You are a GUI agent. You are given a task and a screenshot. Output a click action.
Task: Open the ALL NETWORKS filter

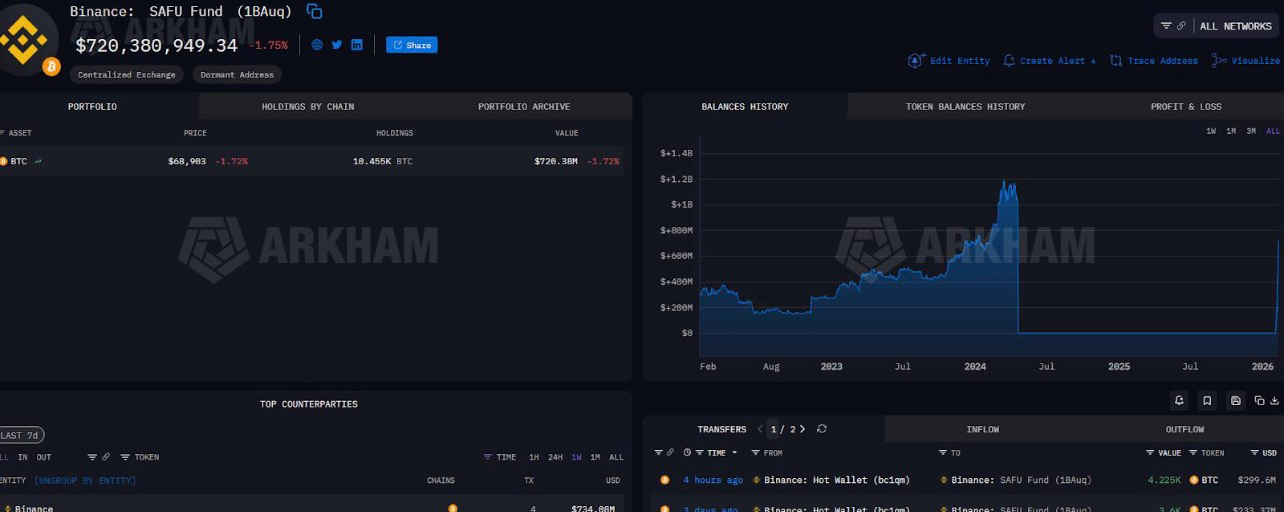(1218, 26)
